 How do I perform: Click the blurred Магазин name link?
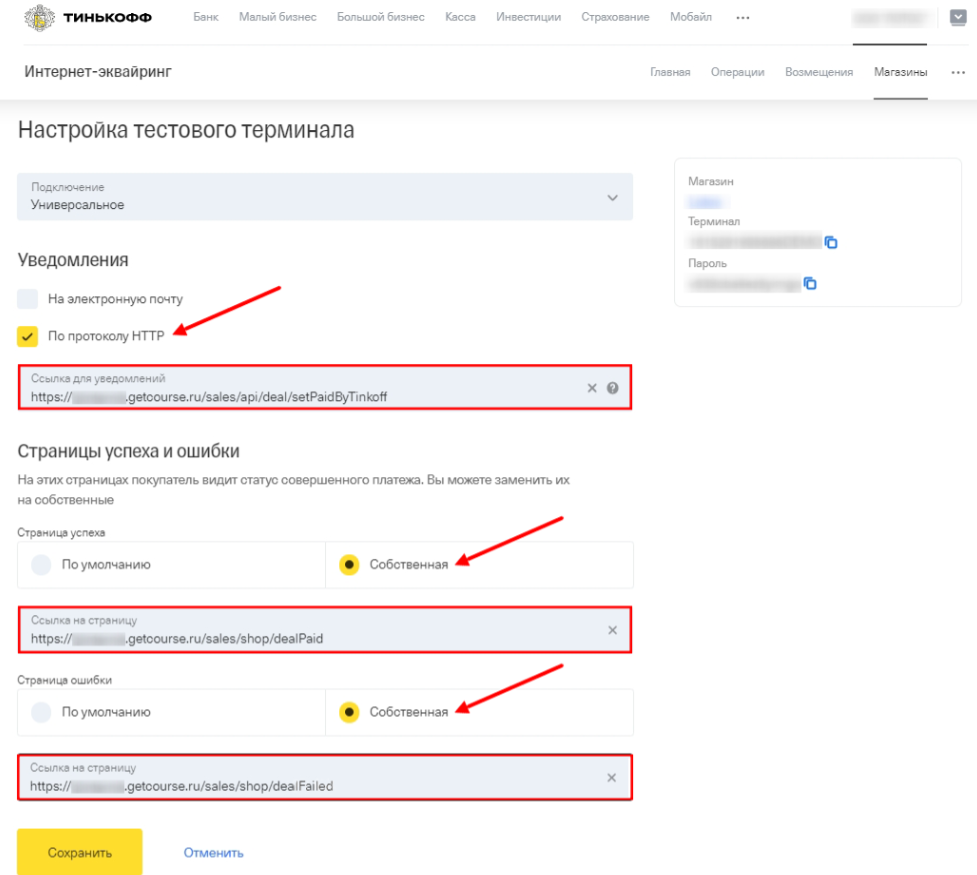pos(706,202)
